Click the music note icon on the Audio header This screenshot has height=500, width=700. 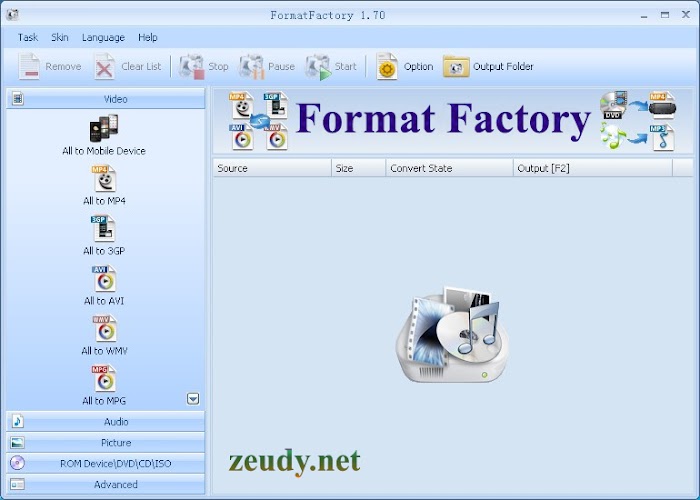17,421
